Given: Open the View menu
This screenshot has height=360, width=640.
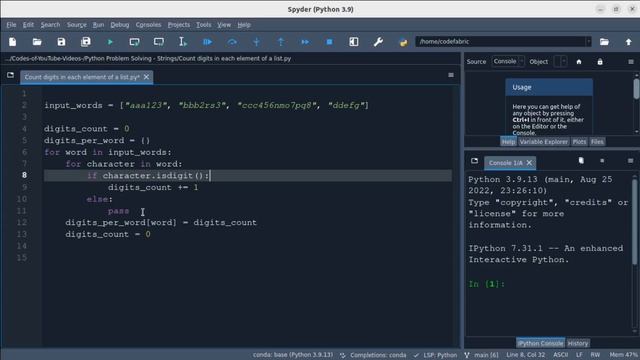Looking at the screenshot, I should point(224,25).
